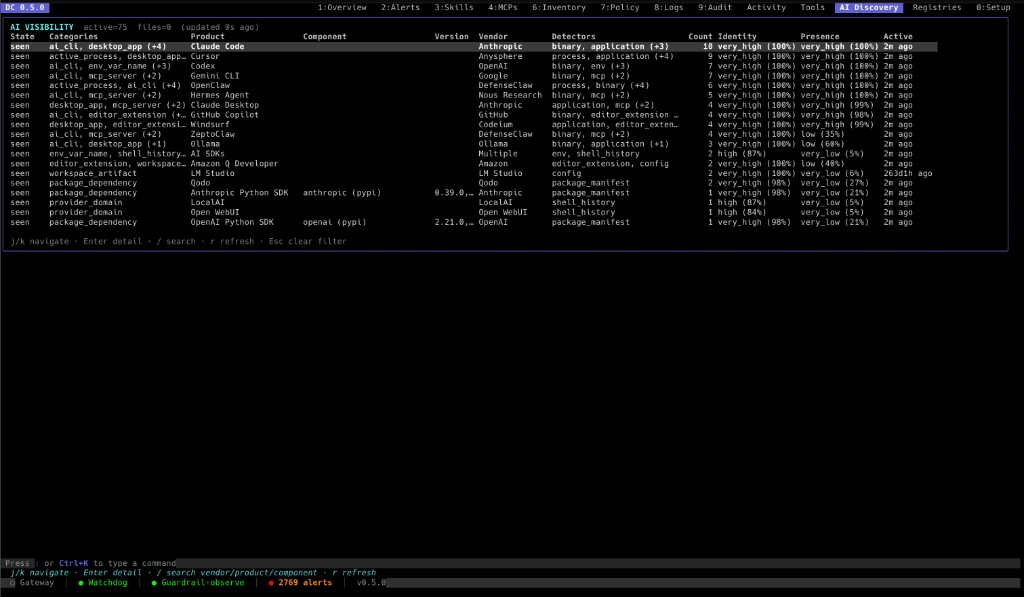Click the files=0 counter
This screenshot has height=597, width=1024.
(x=154, y=27)
